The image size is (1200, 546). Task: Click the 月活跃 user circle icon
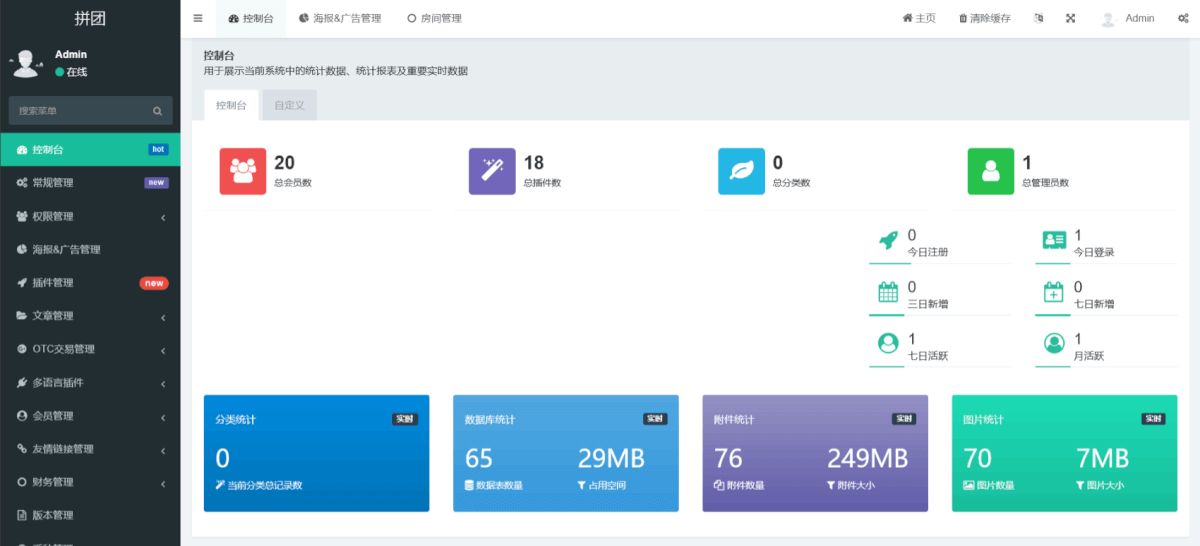(1054, 343)
